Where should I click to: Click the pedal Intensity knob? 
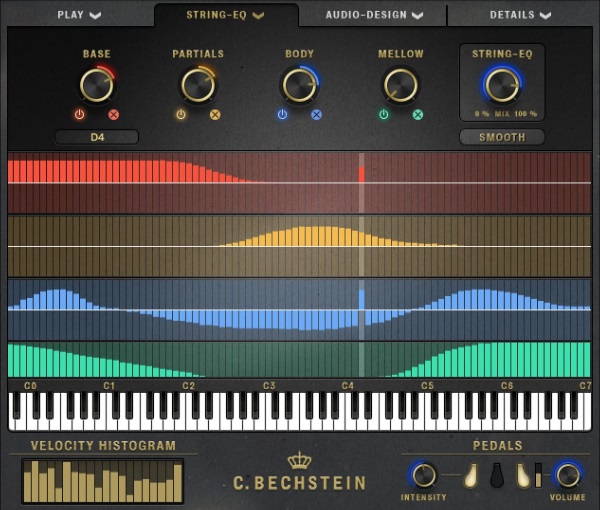(x=424, y=475)
